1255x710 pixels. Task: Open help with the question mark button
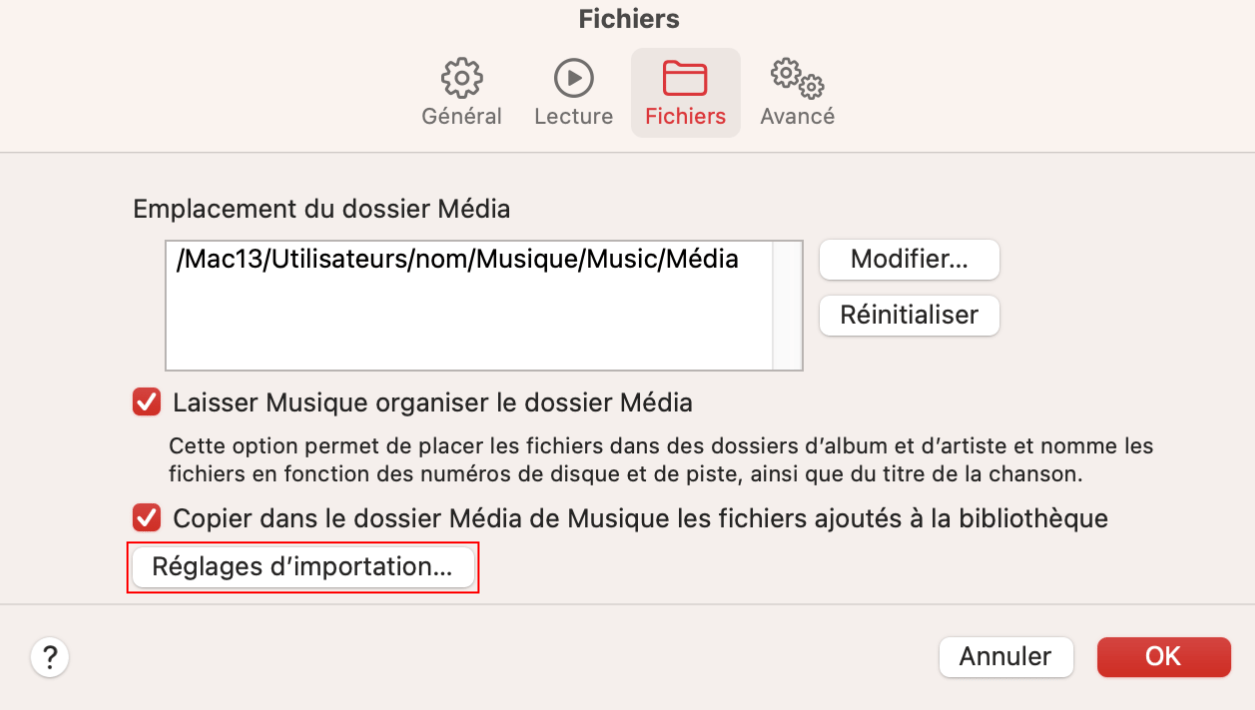click(50, 657)
